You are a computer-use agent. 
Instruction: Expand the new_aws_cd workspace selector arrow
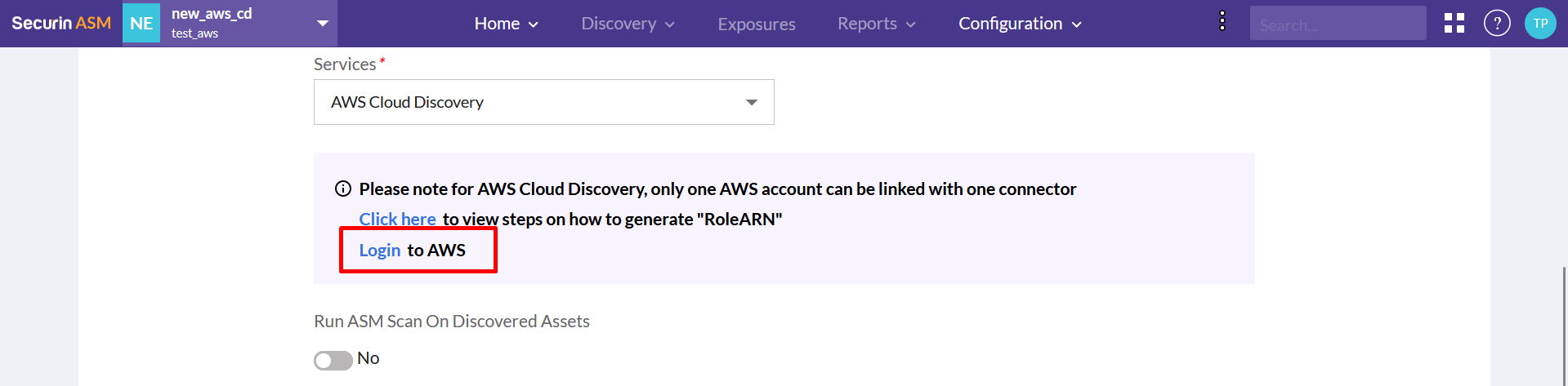(x=323, y=23)
